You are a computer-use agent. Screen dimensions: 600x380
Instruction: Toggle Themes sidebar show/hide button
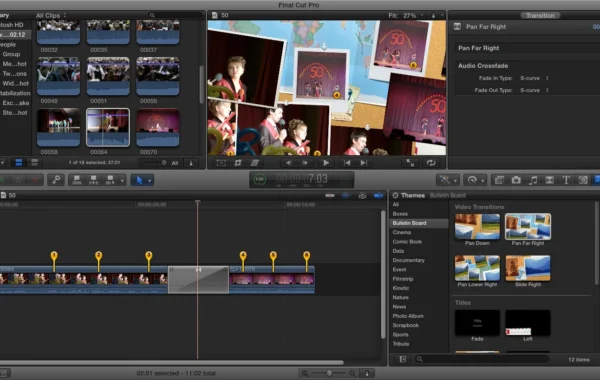(402, 359)
